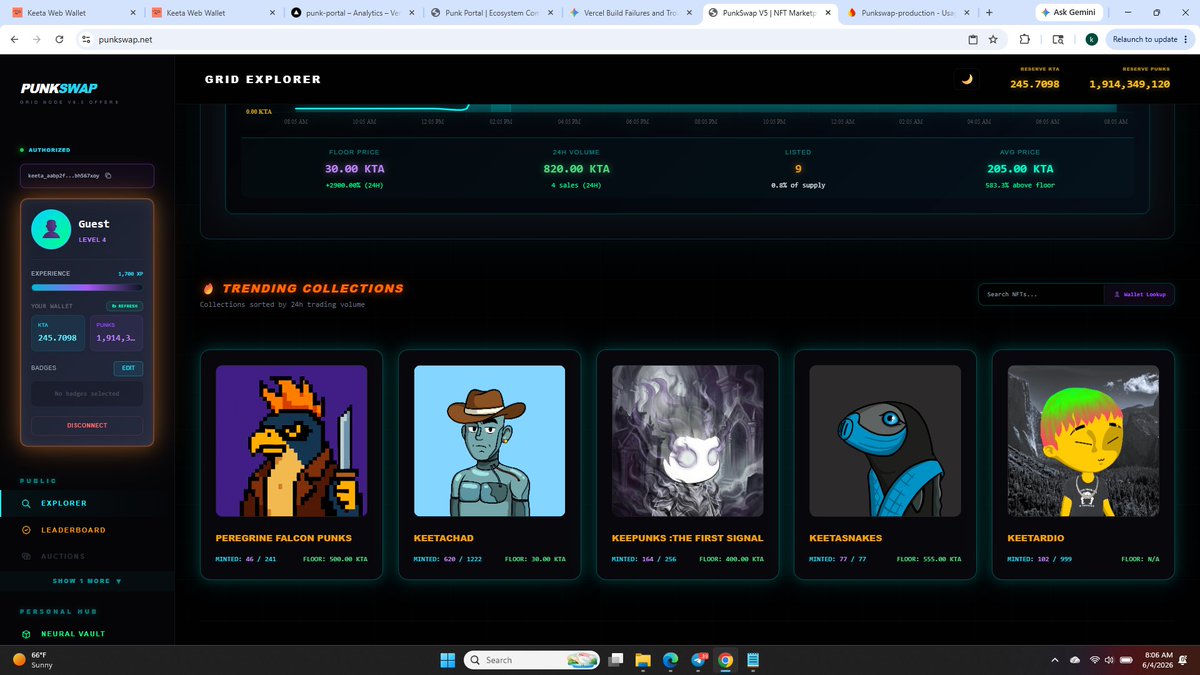Viewport: 1200px width, 675px height.
Task: Go back in browser history
Action: pos(14,39)
